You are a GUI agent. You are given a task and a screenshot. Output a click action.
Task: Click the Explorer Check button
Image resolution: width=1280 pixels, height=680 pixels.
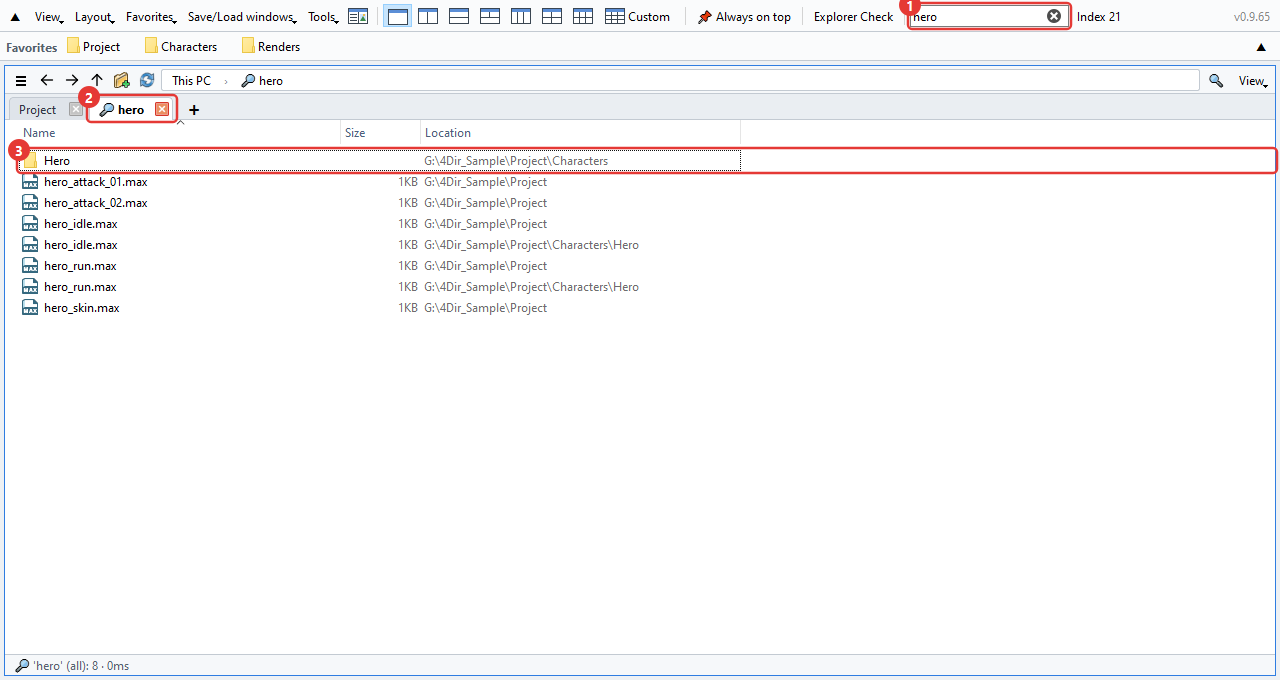(854, 17)
